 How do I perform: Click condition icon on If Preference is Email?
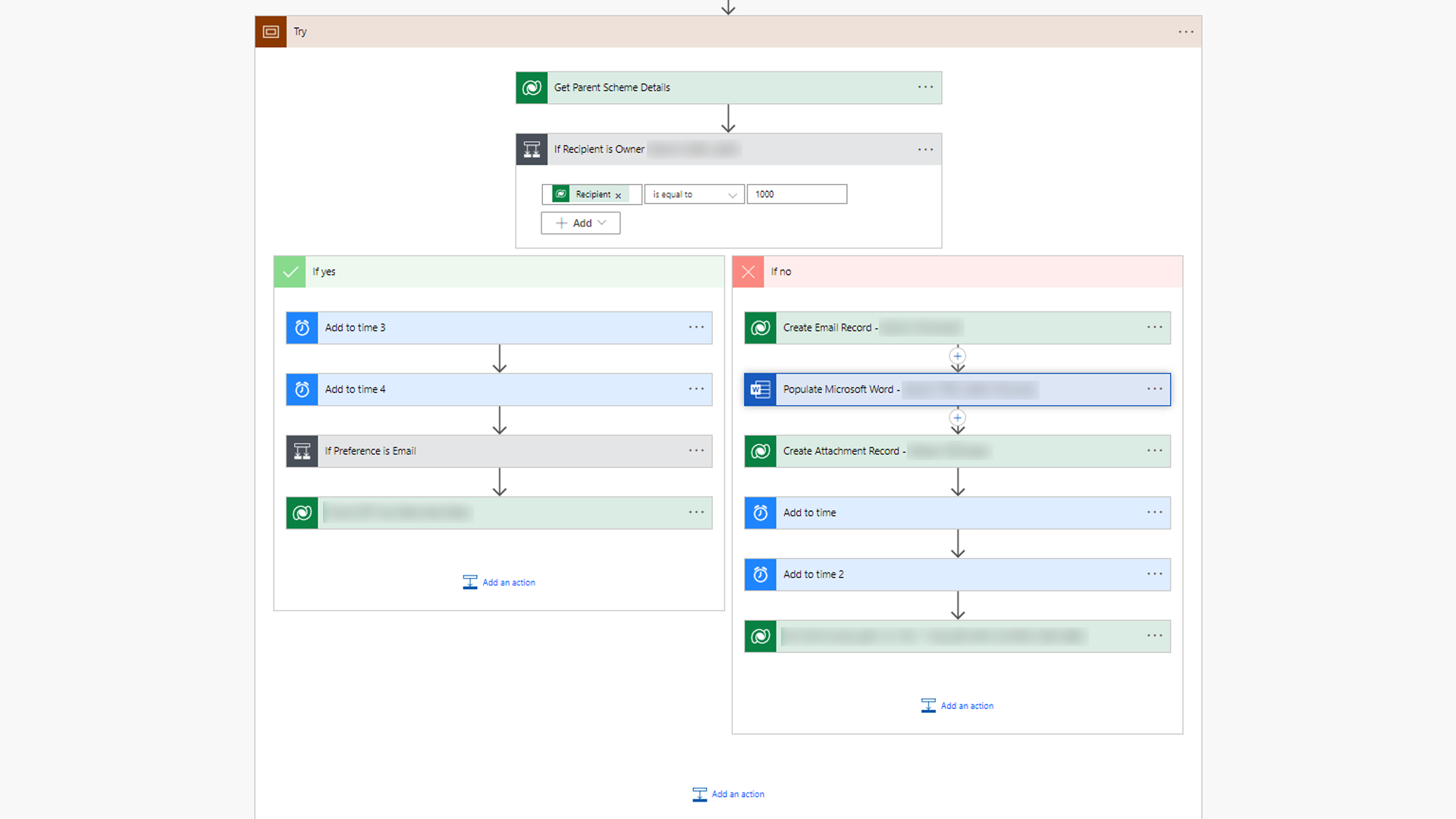coord(302,451)
